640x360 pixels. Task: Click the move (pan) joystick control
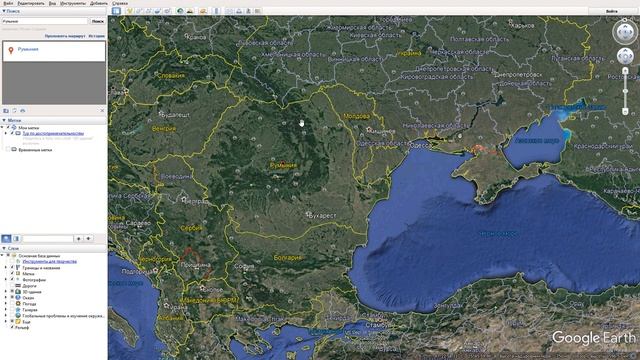625,56
